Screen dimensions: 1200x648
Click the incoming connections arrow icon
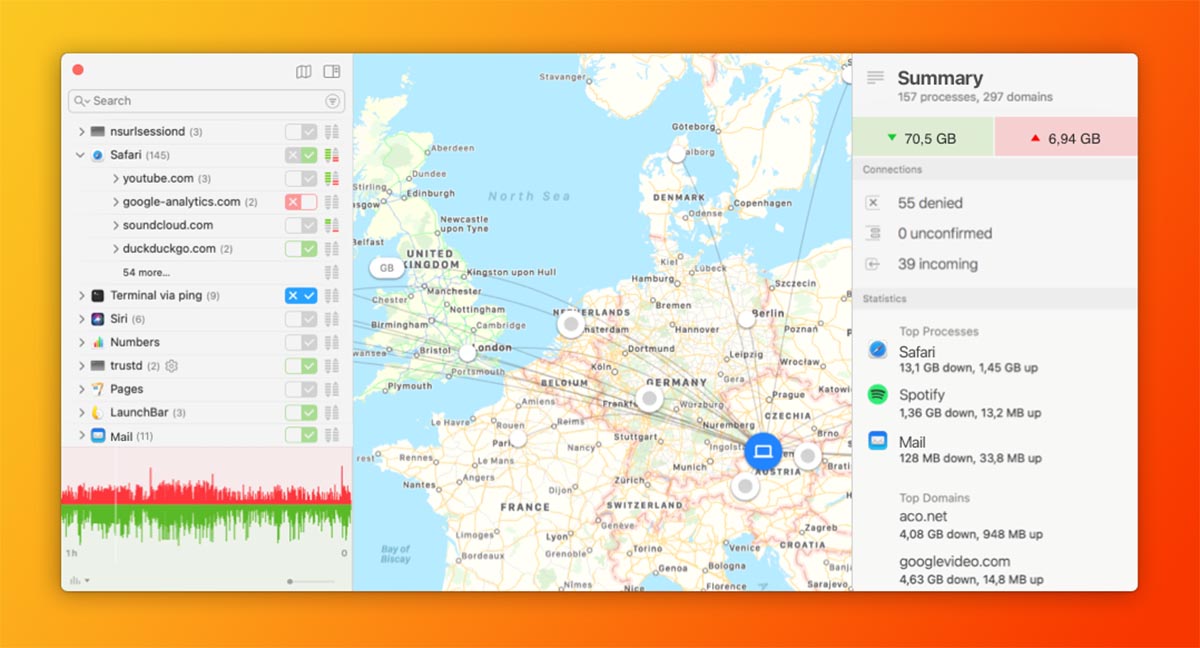[873, 264]
